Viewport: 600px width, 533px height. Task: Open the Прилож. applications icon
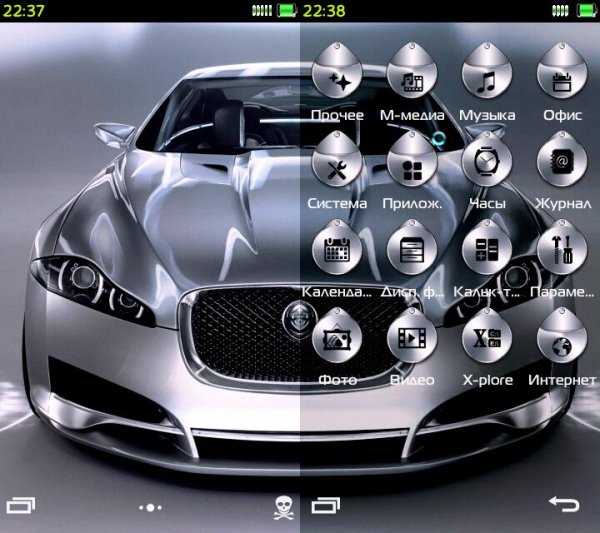pos(412,159)
